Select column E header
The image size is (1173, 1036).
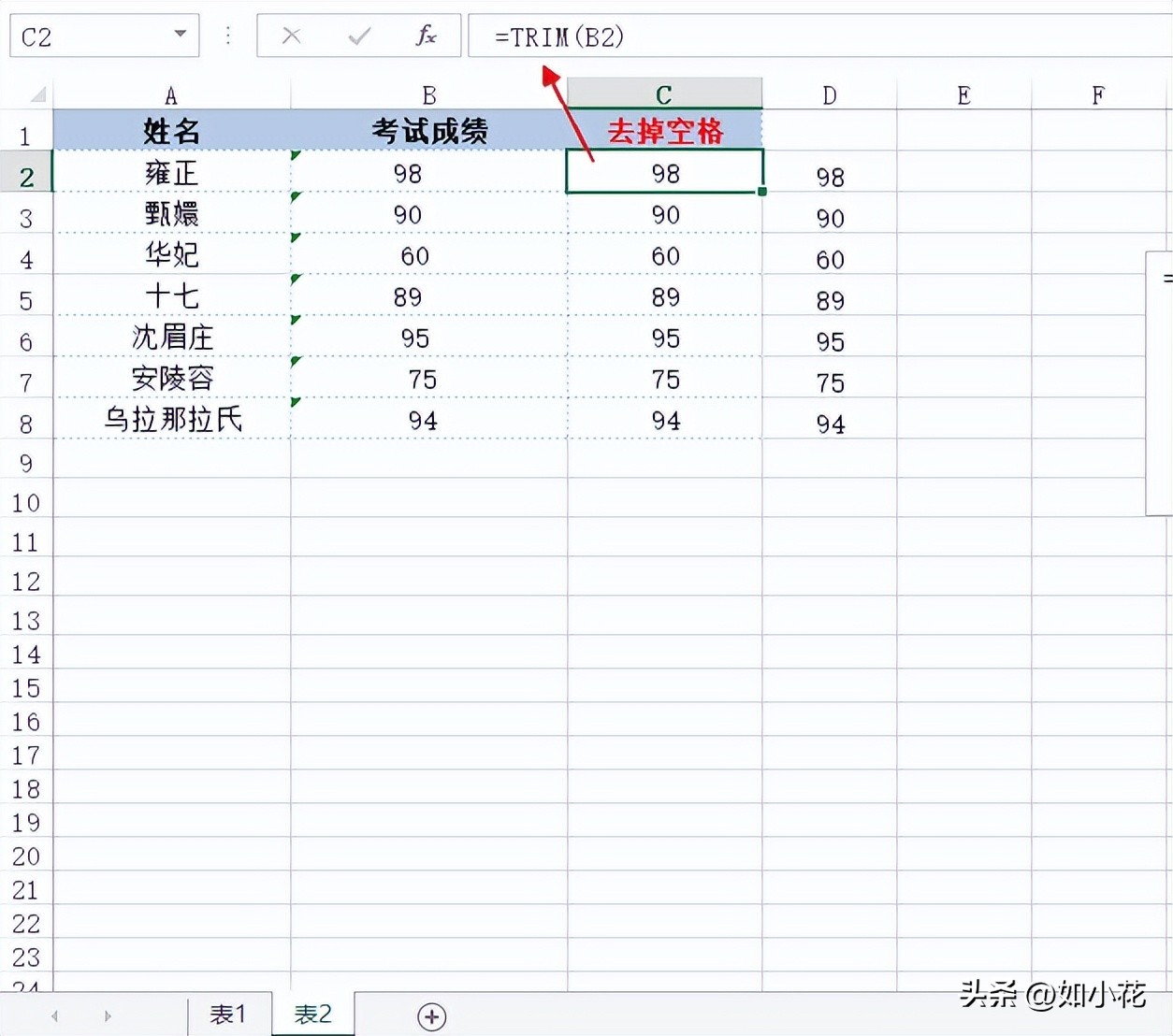coord(964,95)
